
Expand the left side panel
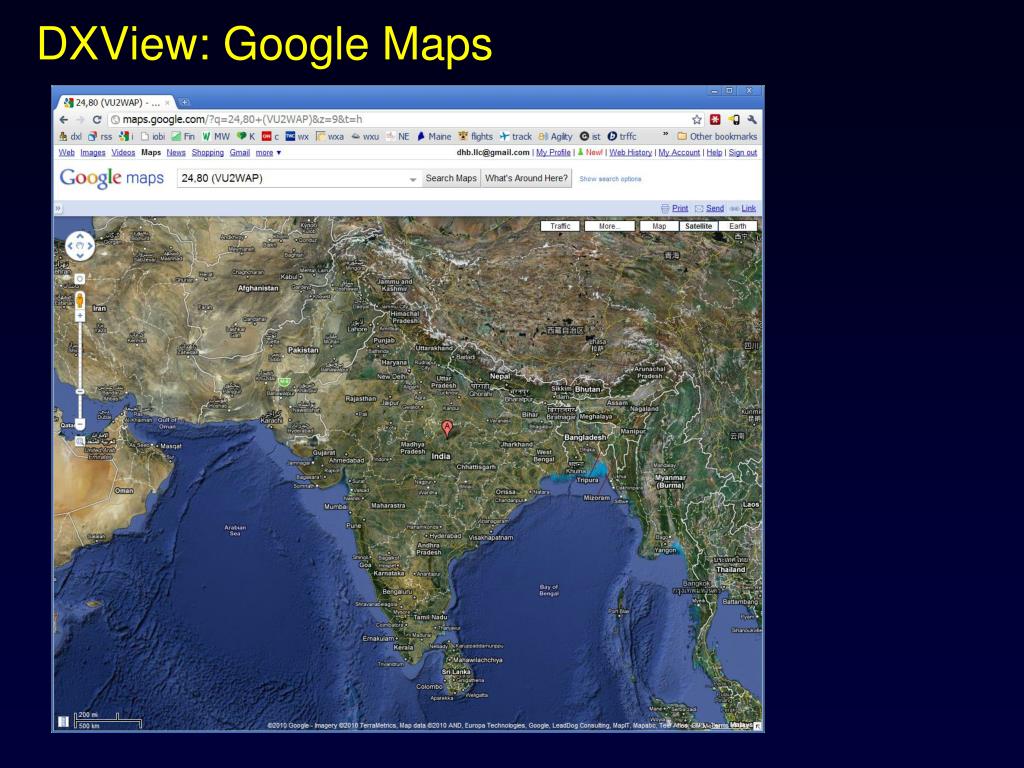tap(58, 208)
